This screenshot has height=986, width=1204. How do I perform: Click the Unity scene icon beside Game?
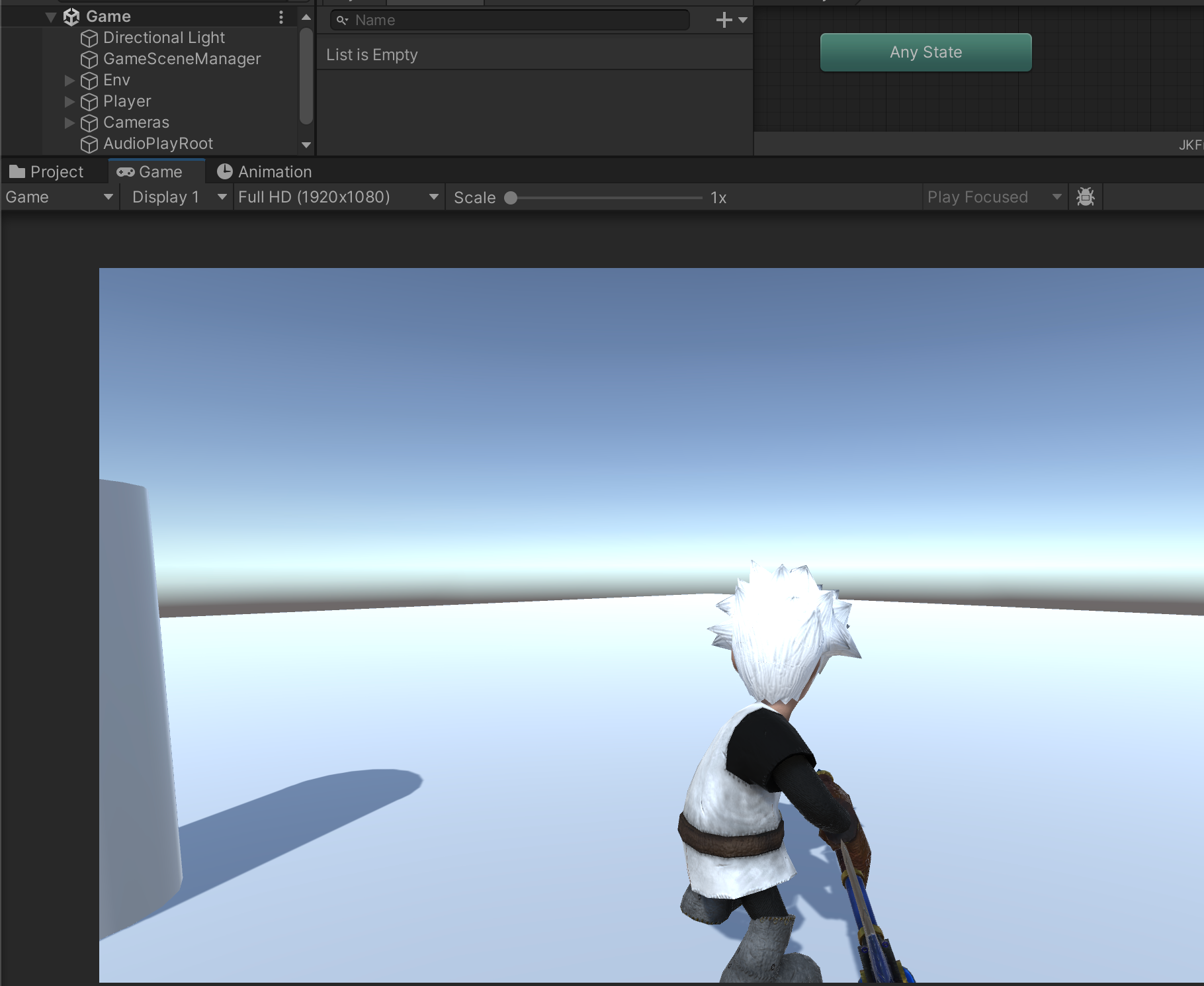[71, 17]
